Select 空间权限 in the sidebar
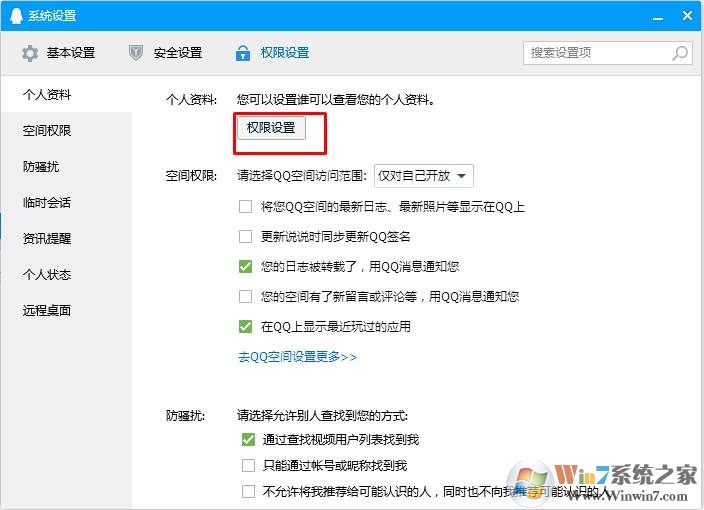 pos(66,130)
